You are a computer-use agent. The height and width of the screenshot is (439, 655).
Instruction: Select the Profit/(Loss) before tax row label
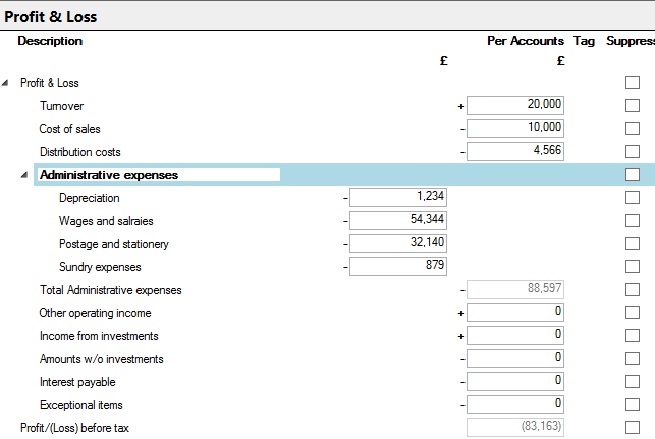tap(74, 428)
